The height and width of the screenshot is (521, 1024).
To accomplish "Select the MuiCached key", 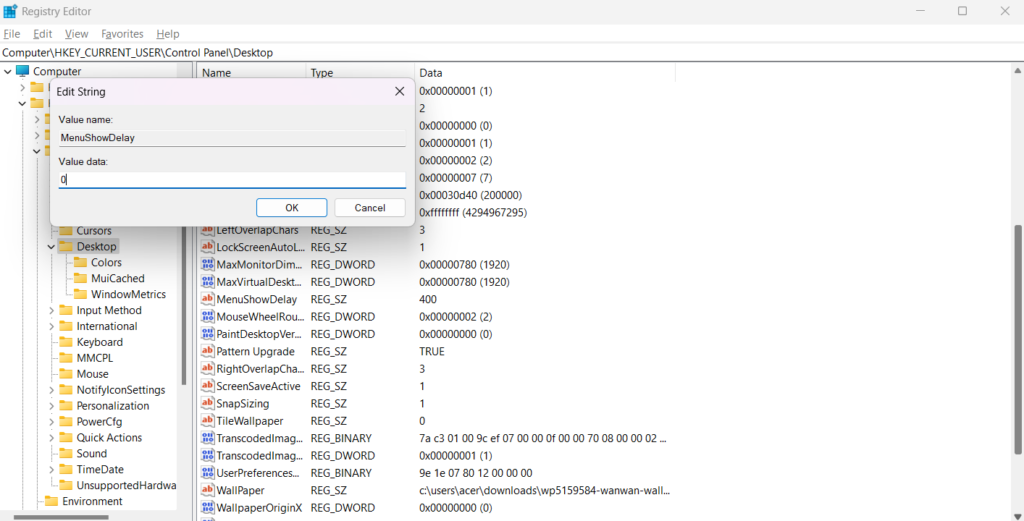I will pos(118,278).
